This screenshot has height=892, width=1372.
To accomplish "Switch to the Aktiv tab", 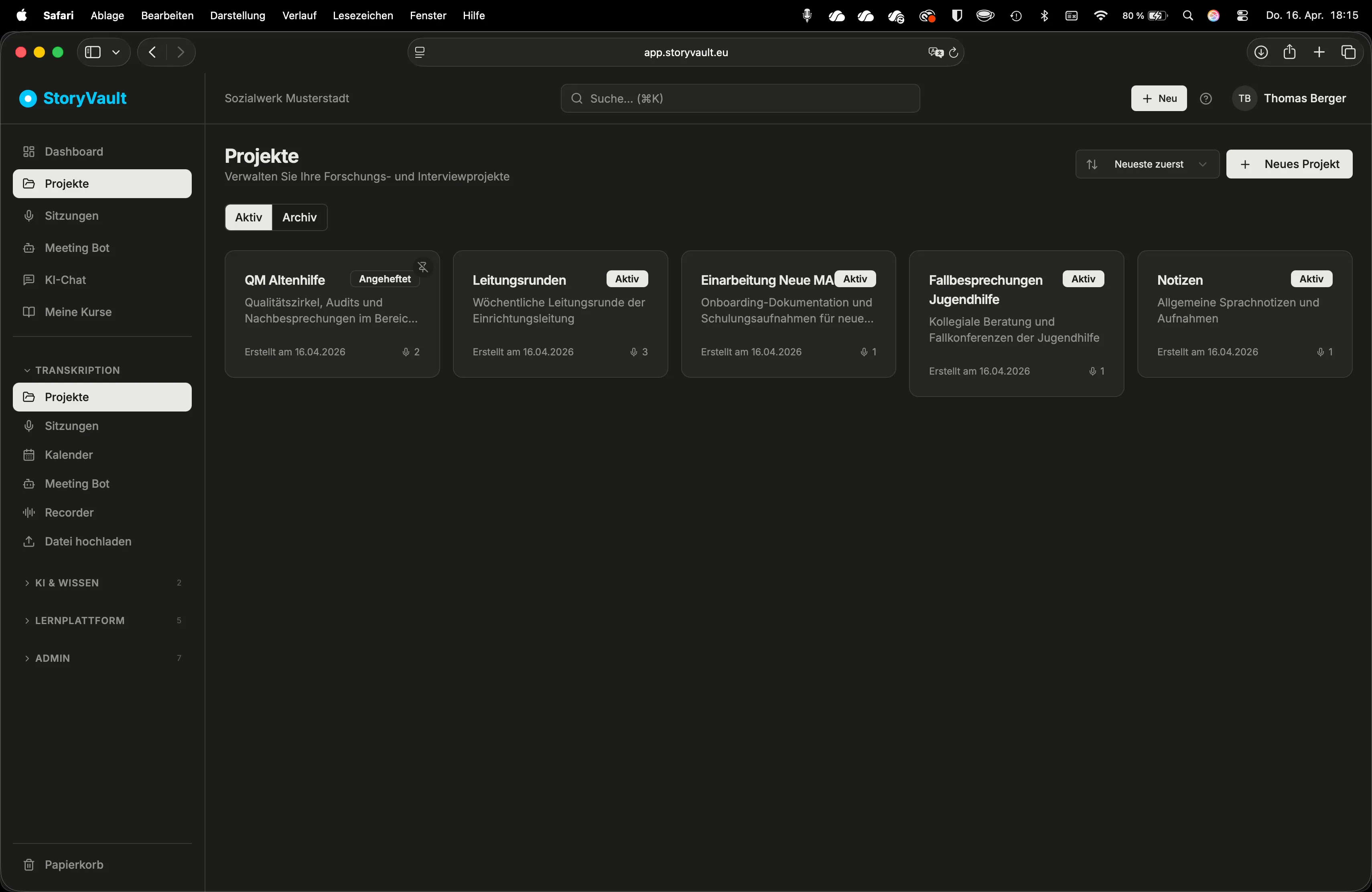I will (248, 217).
